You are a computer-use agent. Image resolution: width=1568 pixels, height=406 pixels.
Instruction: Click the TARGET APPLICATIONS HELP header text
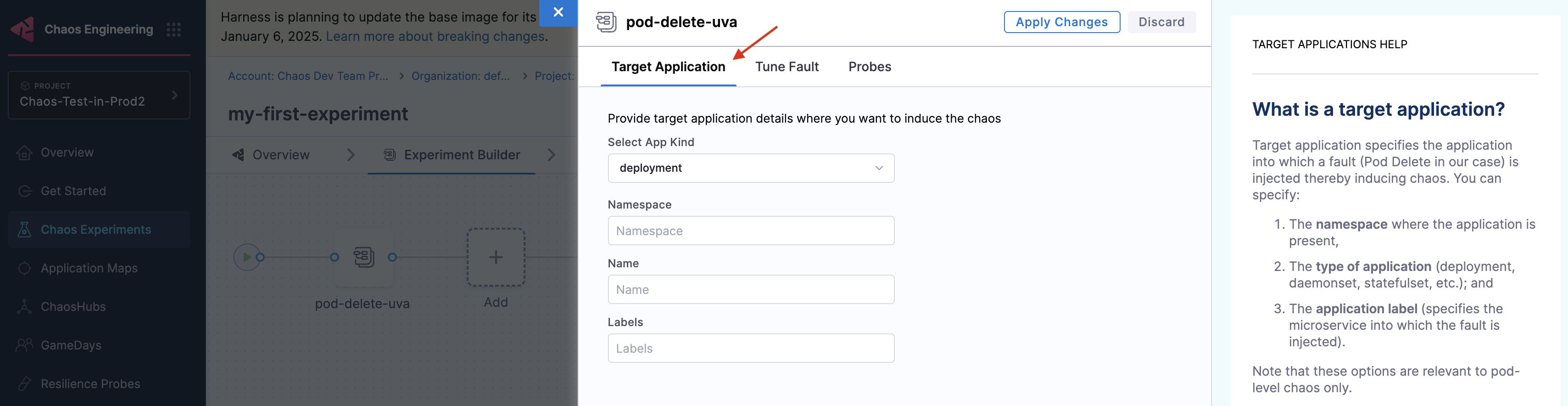1329,45
